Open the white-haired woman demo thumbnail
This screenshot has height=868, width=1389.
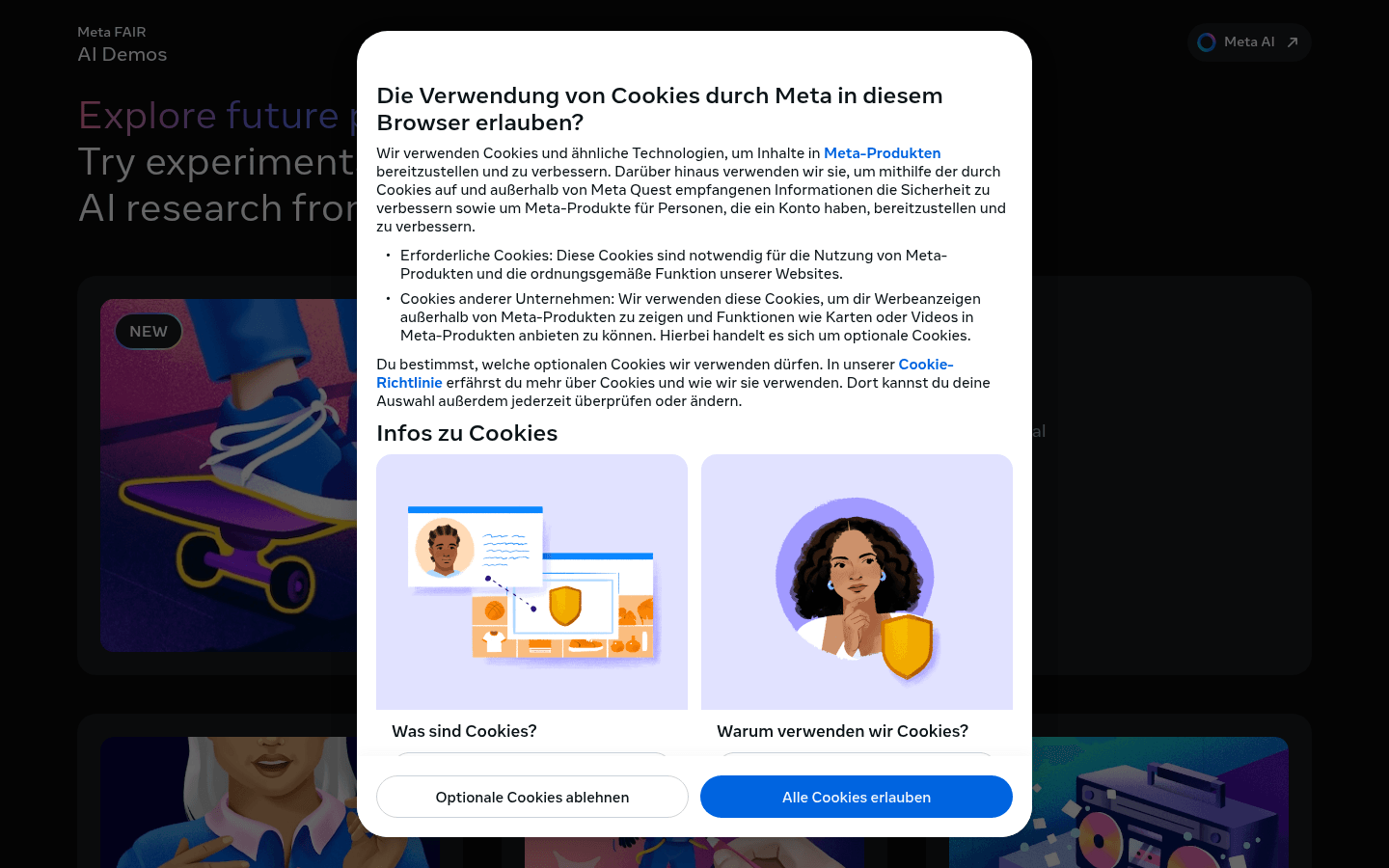(229, 802)
